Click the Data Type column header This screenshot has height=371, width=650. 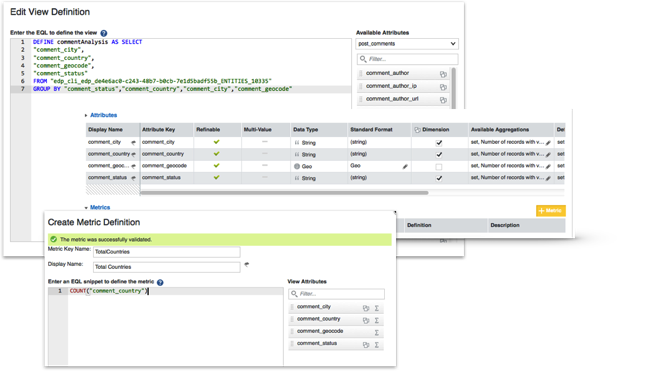pos(319,130)
